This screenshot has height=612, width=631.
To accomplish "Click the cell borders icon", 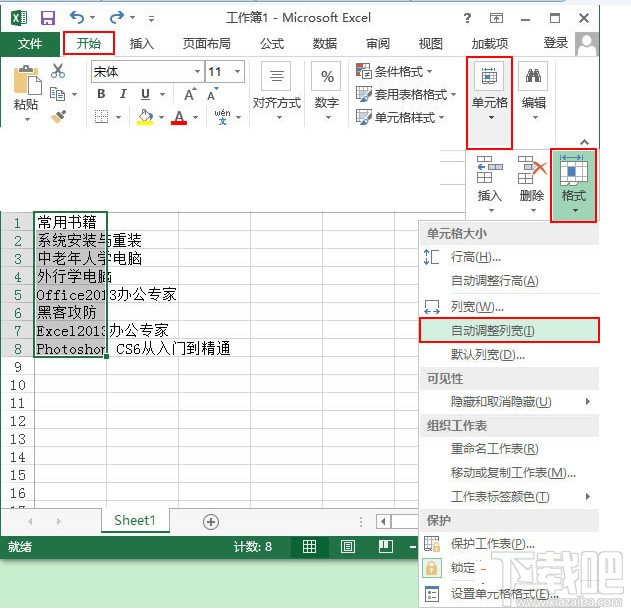I will coord(101,117).
